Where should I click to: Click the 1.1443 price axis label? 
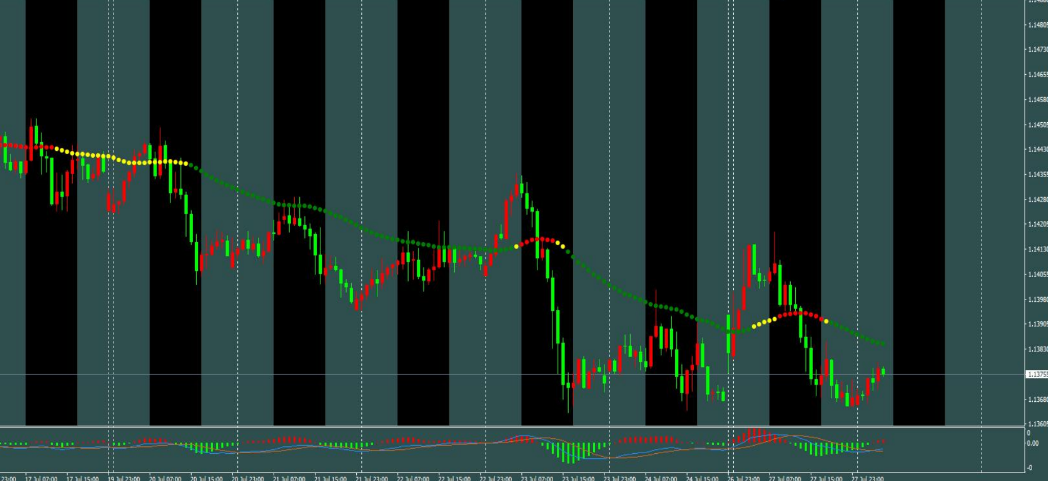click(x=1038, y=150)
